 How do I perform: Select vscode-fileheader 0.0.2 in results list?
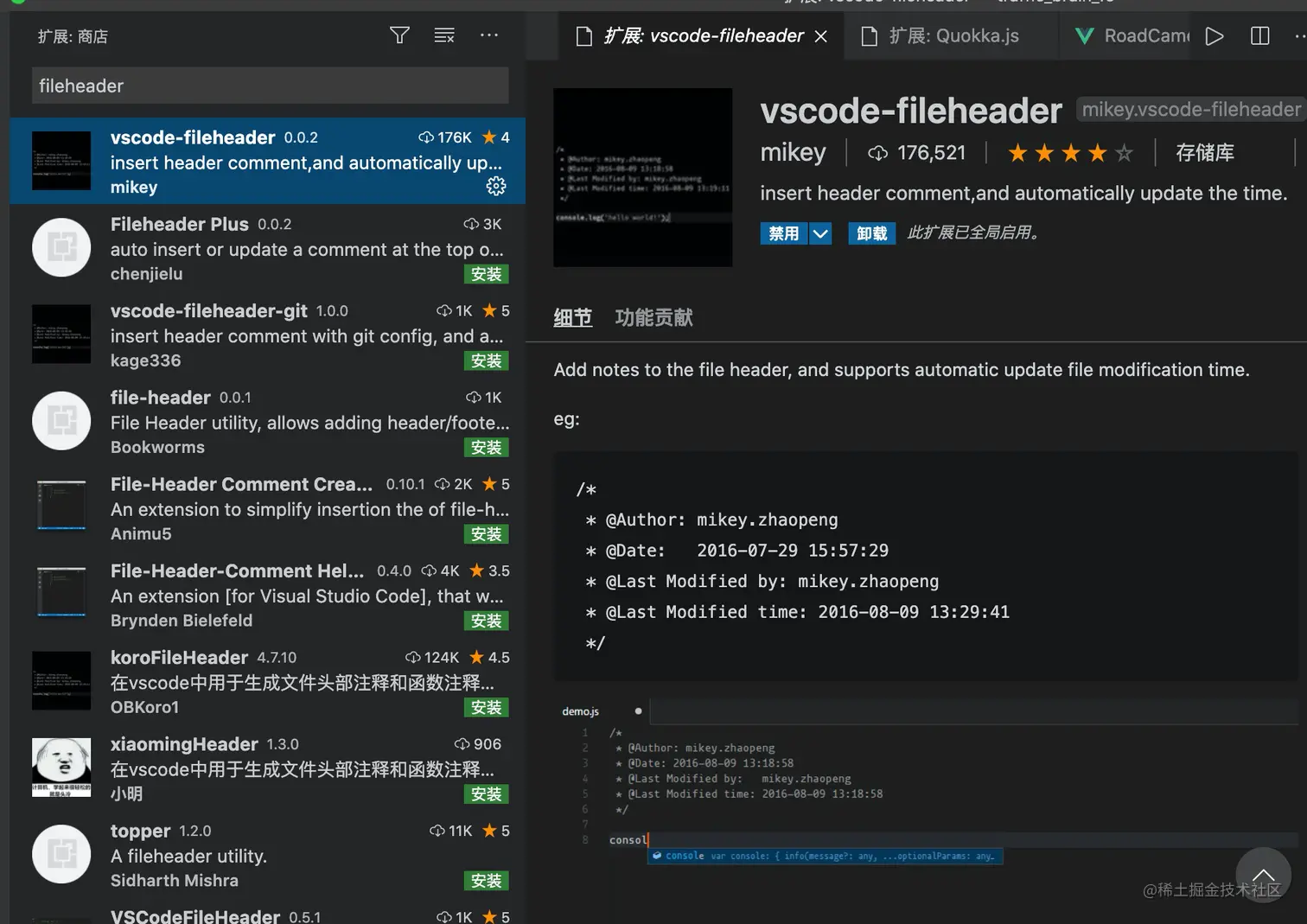coord(268,161)
